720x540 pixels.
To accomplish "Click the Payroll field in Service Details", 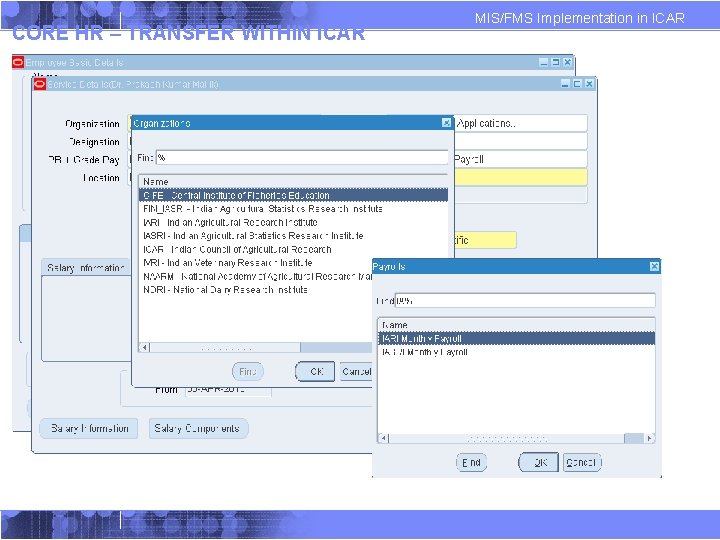I will pyautogui.click(x=521, y=159).
